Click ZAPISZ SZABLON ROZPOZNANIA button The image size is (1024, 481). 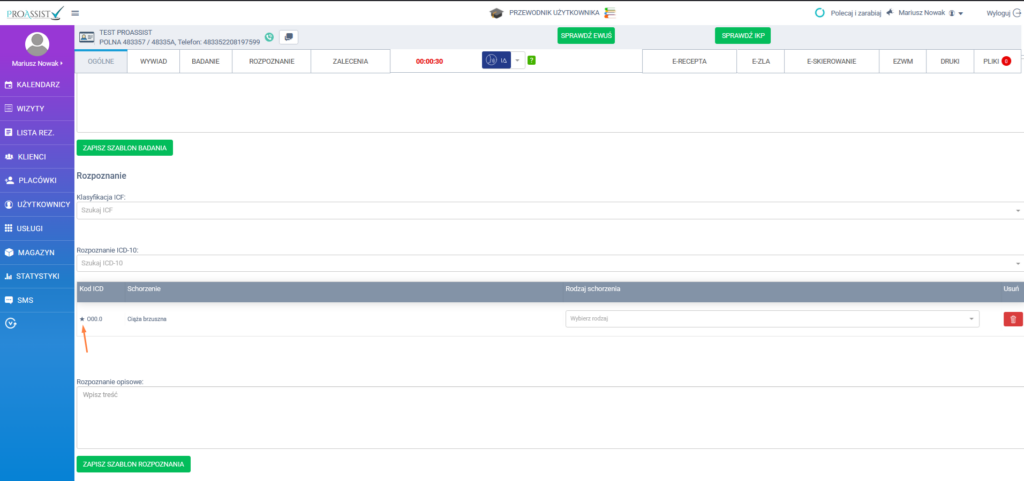tap(133, 464)
